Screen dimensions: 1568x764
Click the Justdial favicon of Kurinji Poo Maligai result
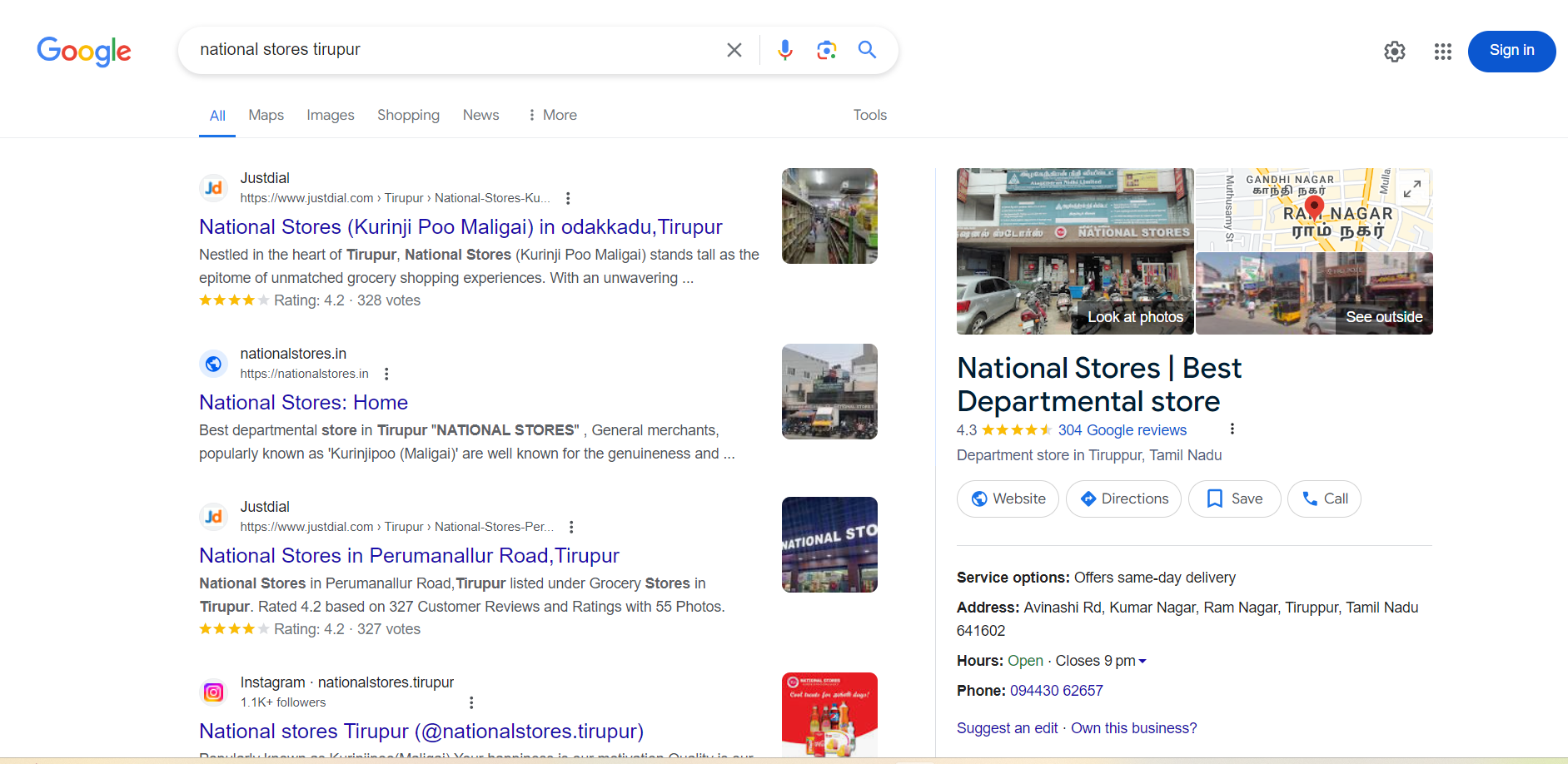(214, 188)
